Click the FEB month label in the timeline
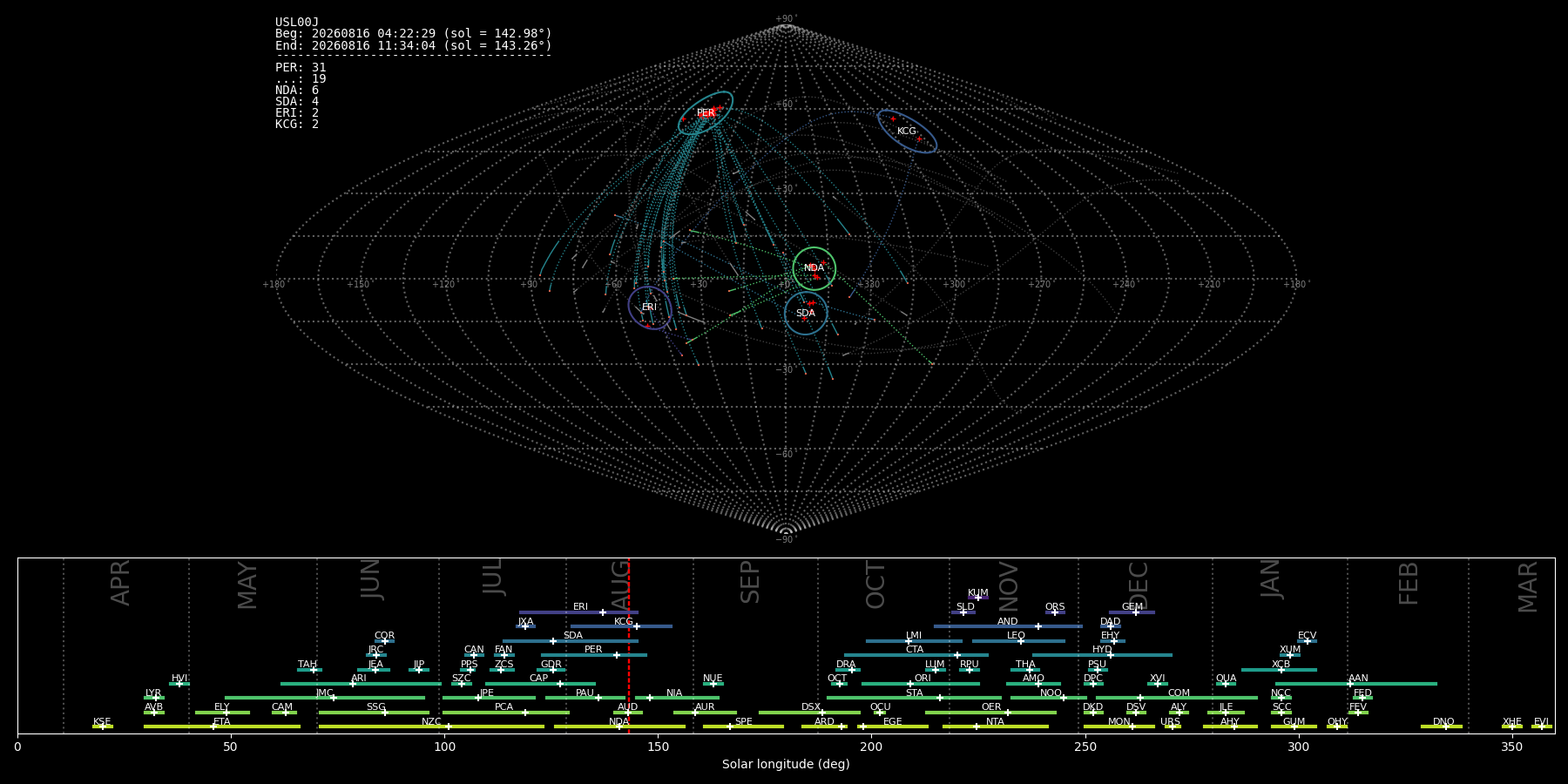 (x=1409, y=584)
